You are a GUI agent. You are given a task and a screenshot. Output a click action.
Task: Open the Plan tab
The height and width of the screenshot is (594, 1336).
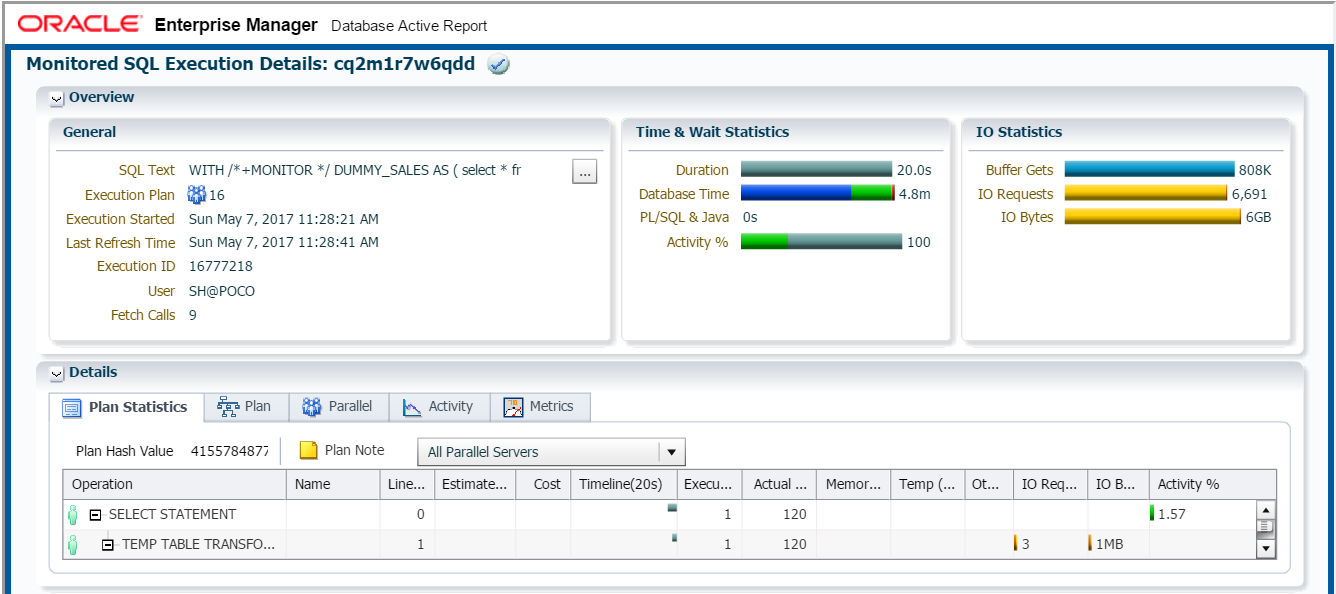[245, 407]
